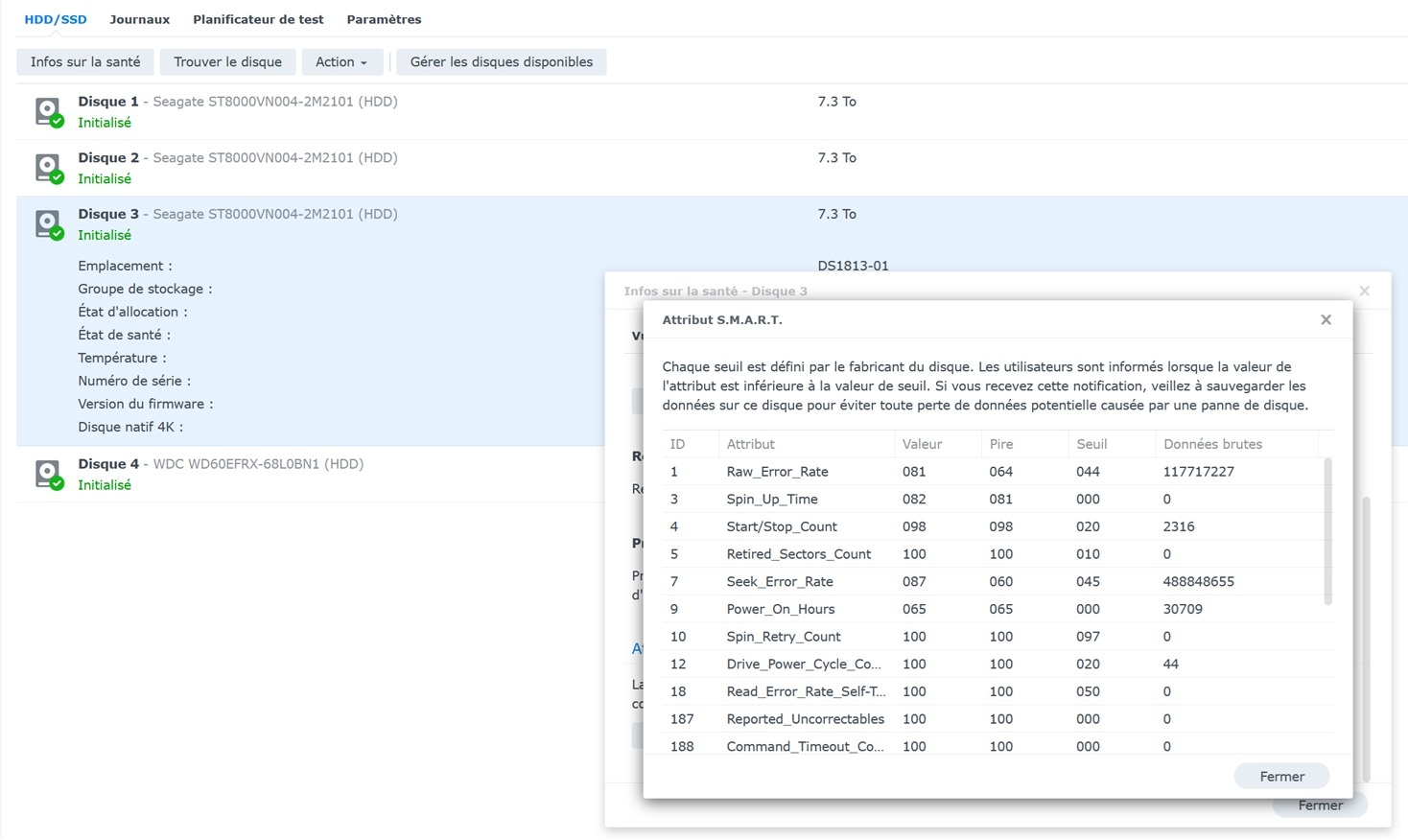Screen dimensions: 1408x840
Task: Click Seuil value 097 for Spin_Retry_Count
Action: [x=1088, y=637]
